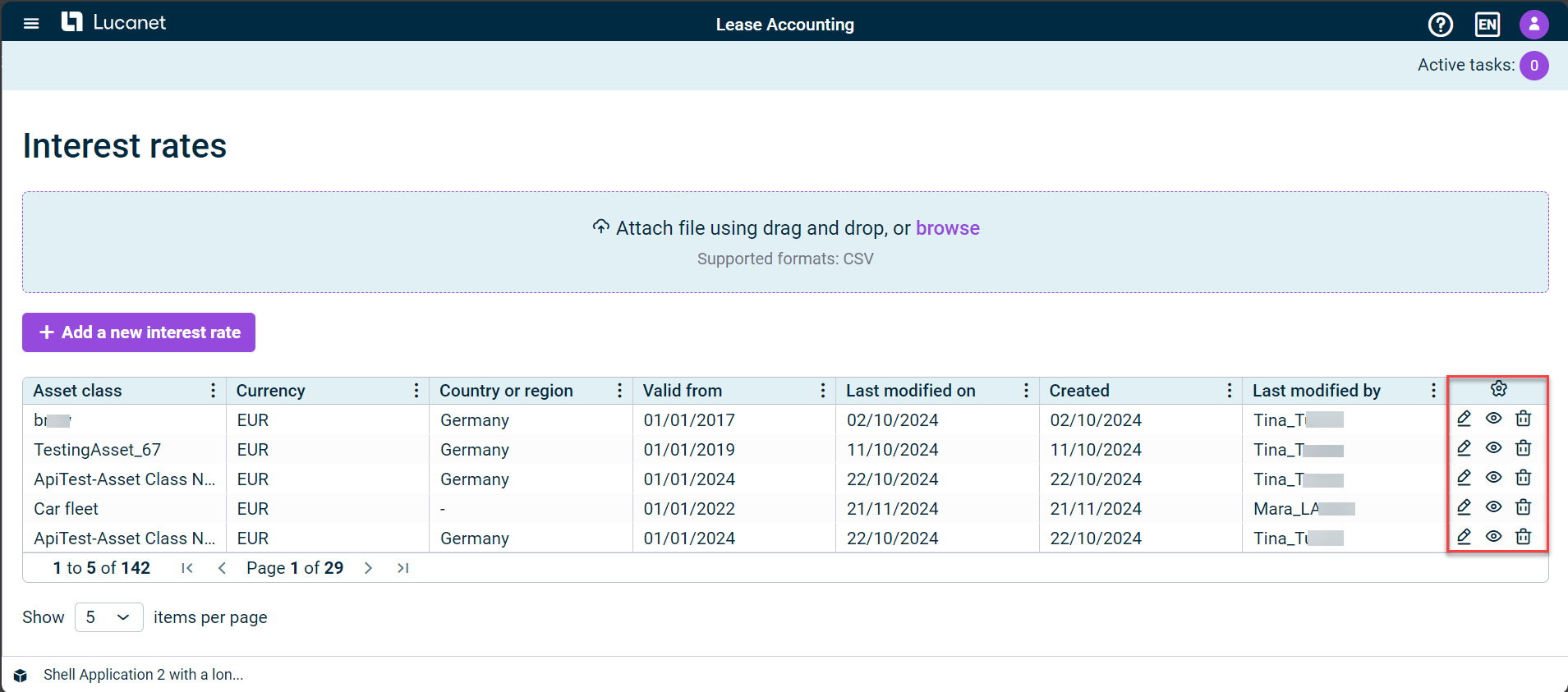The height and width of the screenshot is (692, 1568).
Task: Open the Last modified on column menu
Action: click(1026, 391)
